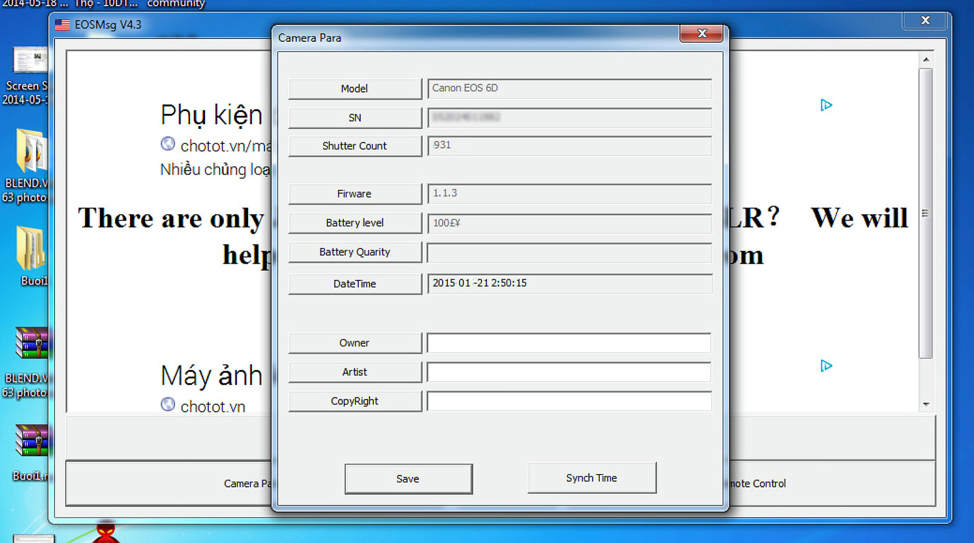Viewport: 974px width, 543px height.
Task: Click the Shutter Count label button
Action: click(355, 146)
